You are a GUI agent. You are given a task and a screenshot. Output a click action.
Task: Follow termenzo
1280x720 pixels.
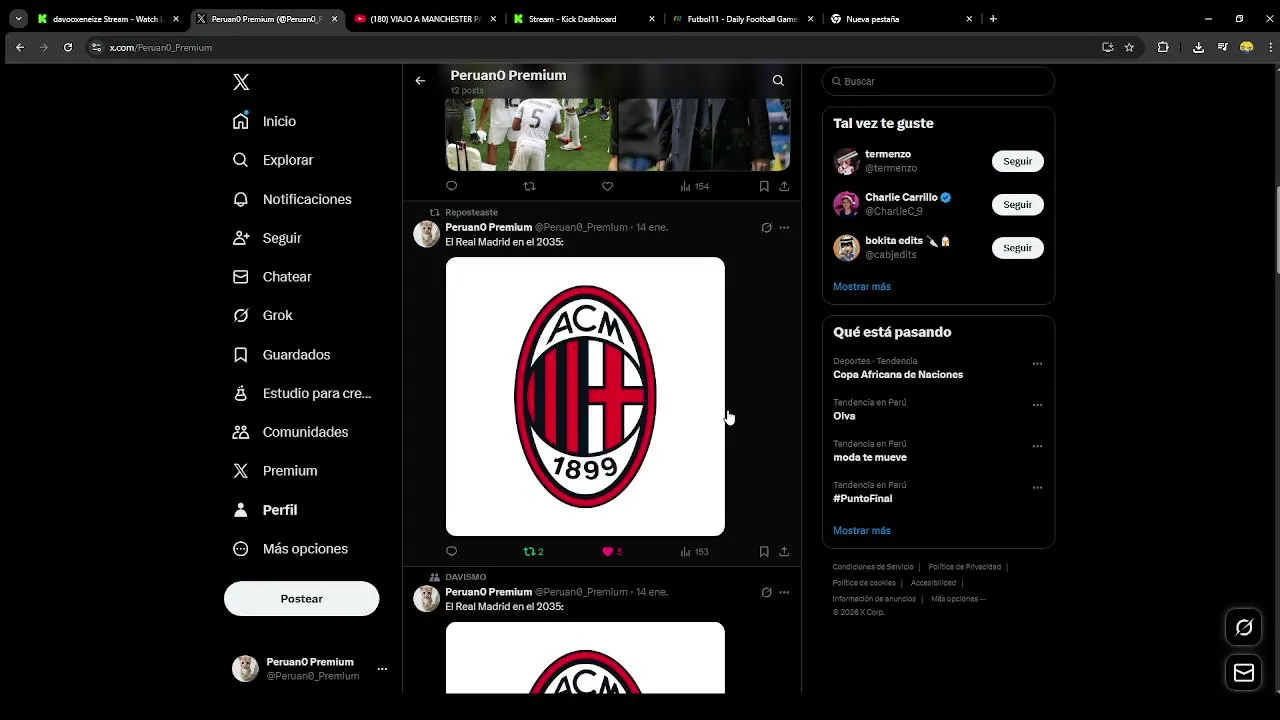tap(1017, 161)
